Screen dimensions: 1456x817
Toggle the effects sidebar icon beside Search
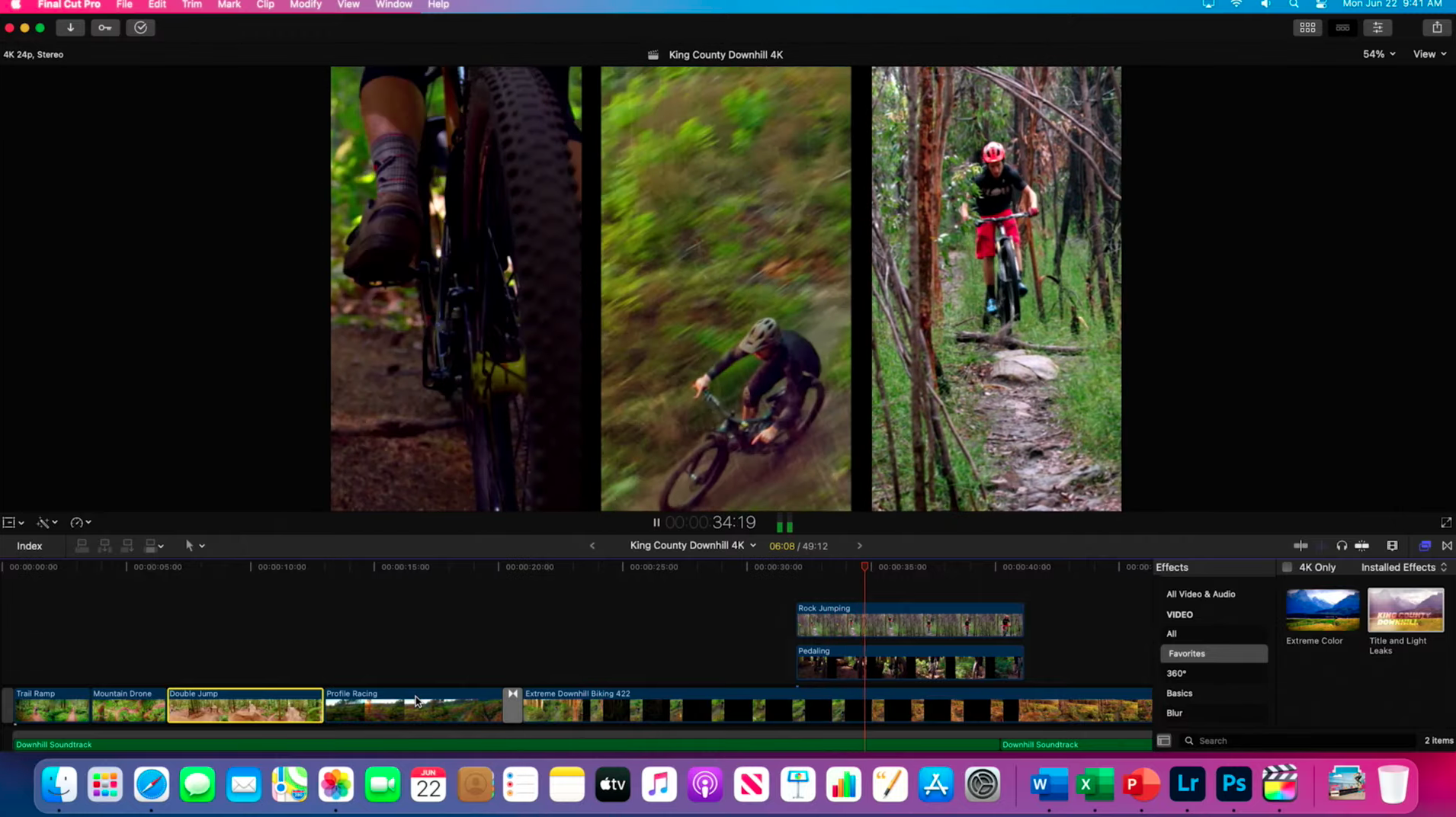tap(1163, 741)
